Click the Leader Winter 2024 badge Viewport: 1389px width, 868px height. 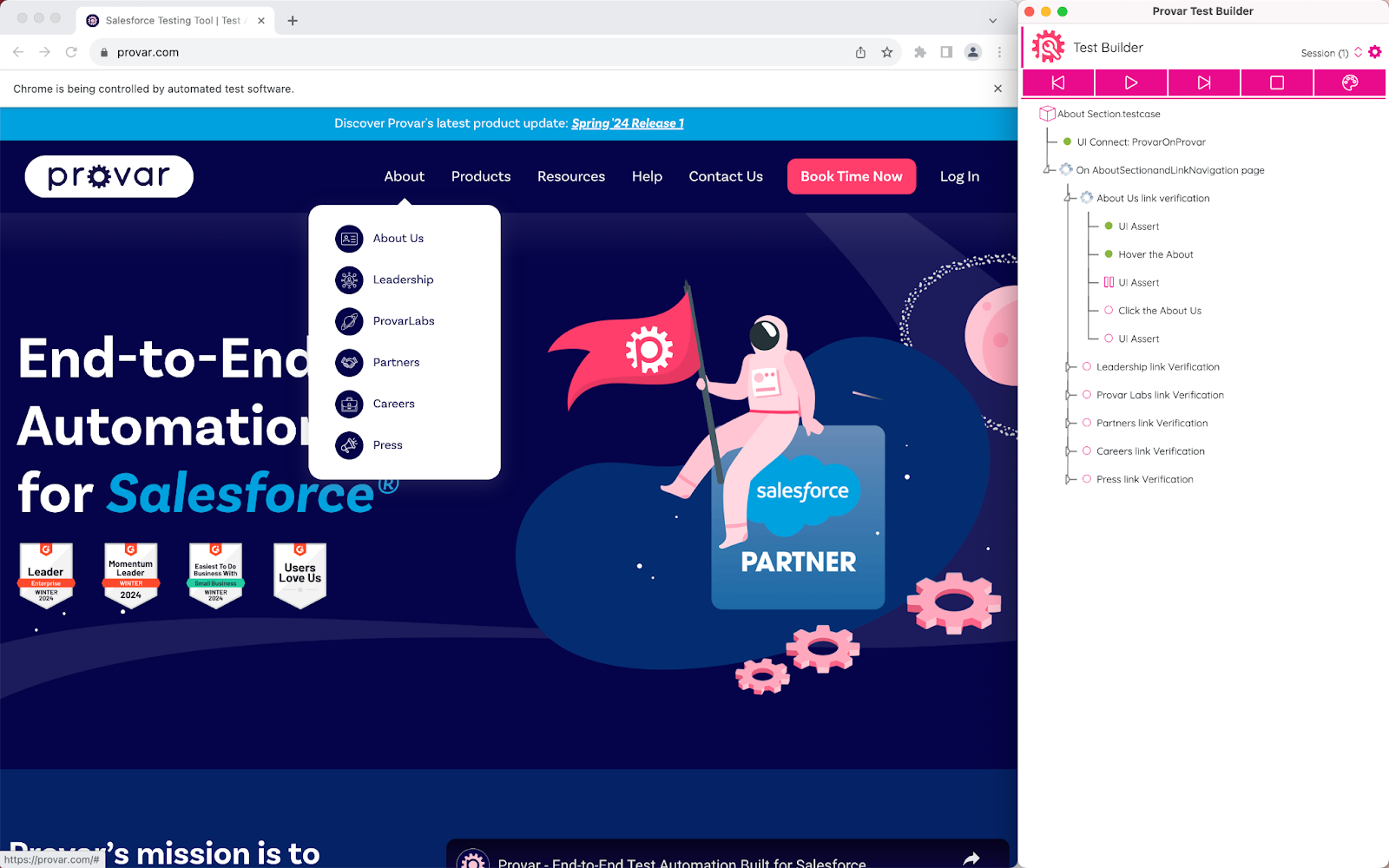[x=46, y=575]
